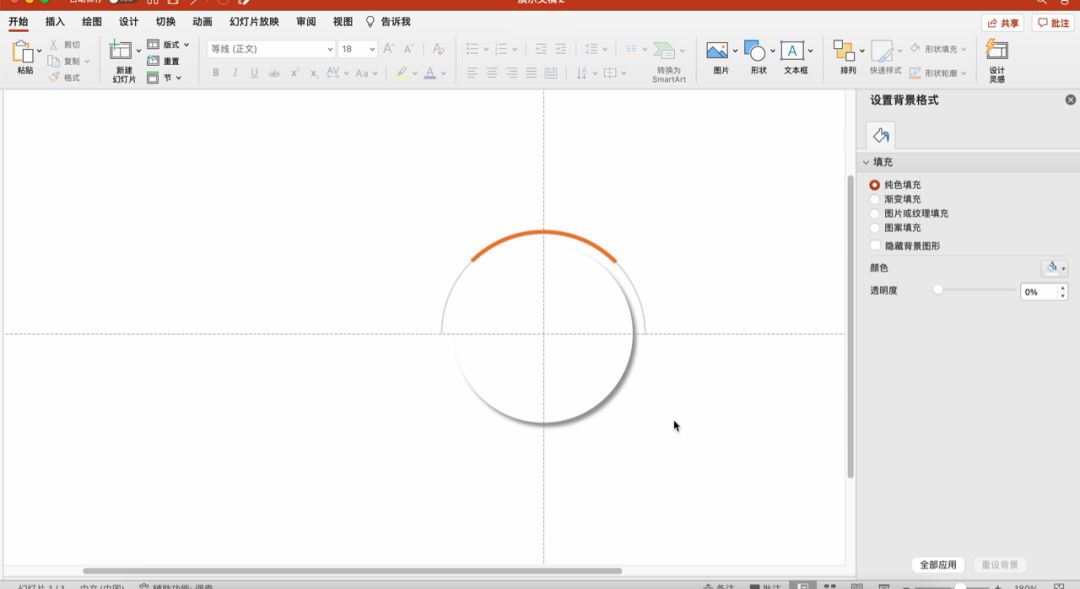Center align text
Screen dimensions: 1080x589
tap(492, 72)
